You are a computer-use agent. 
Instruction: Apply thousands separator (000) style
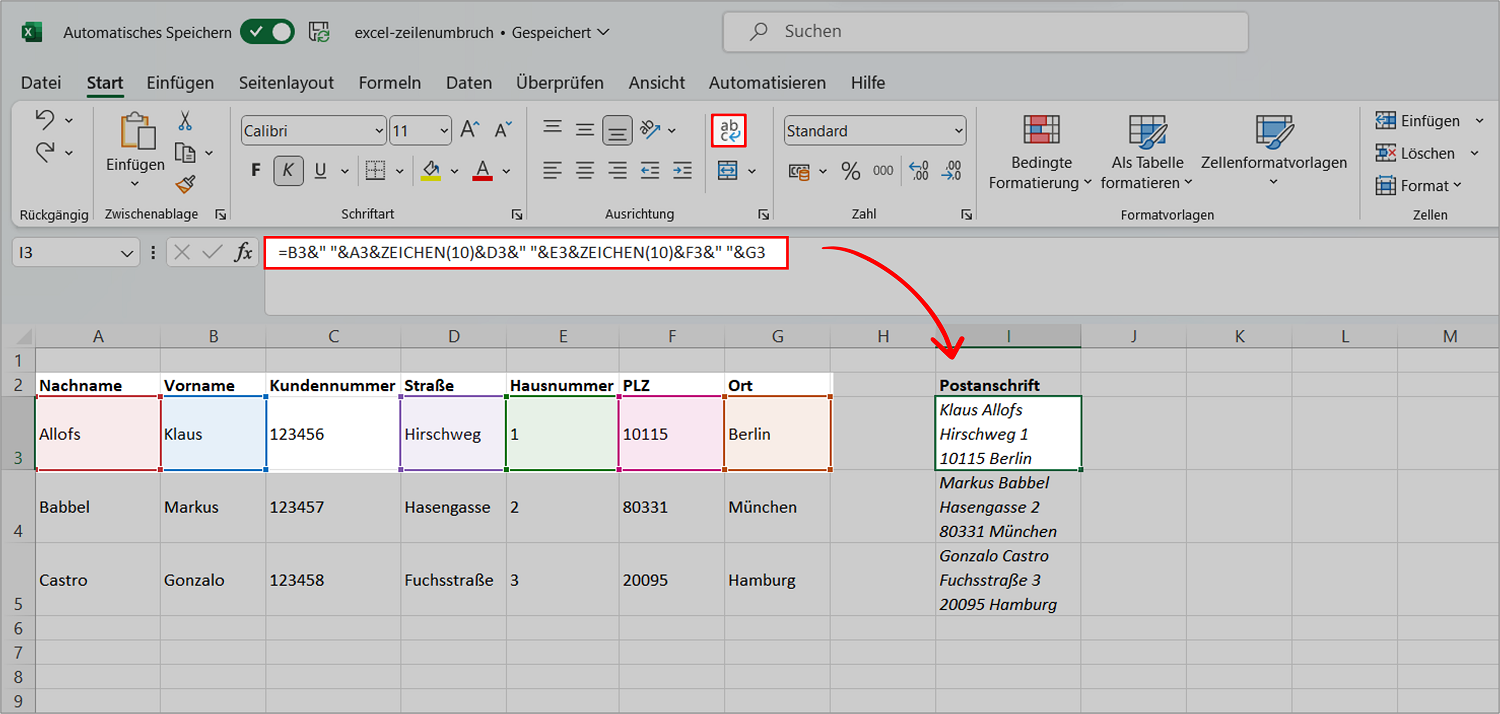point(883,171)
